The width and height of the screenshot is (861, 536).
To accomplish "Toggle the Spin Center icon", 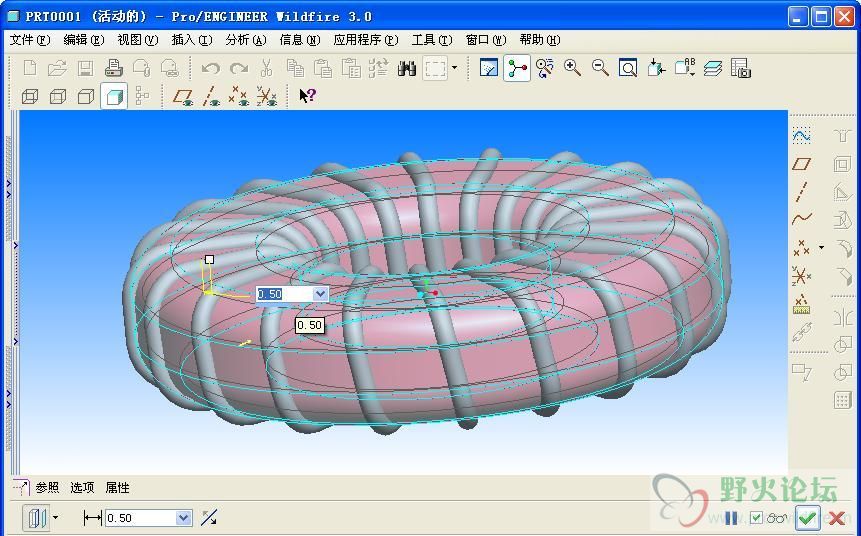I will tap(517, 68).
